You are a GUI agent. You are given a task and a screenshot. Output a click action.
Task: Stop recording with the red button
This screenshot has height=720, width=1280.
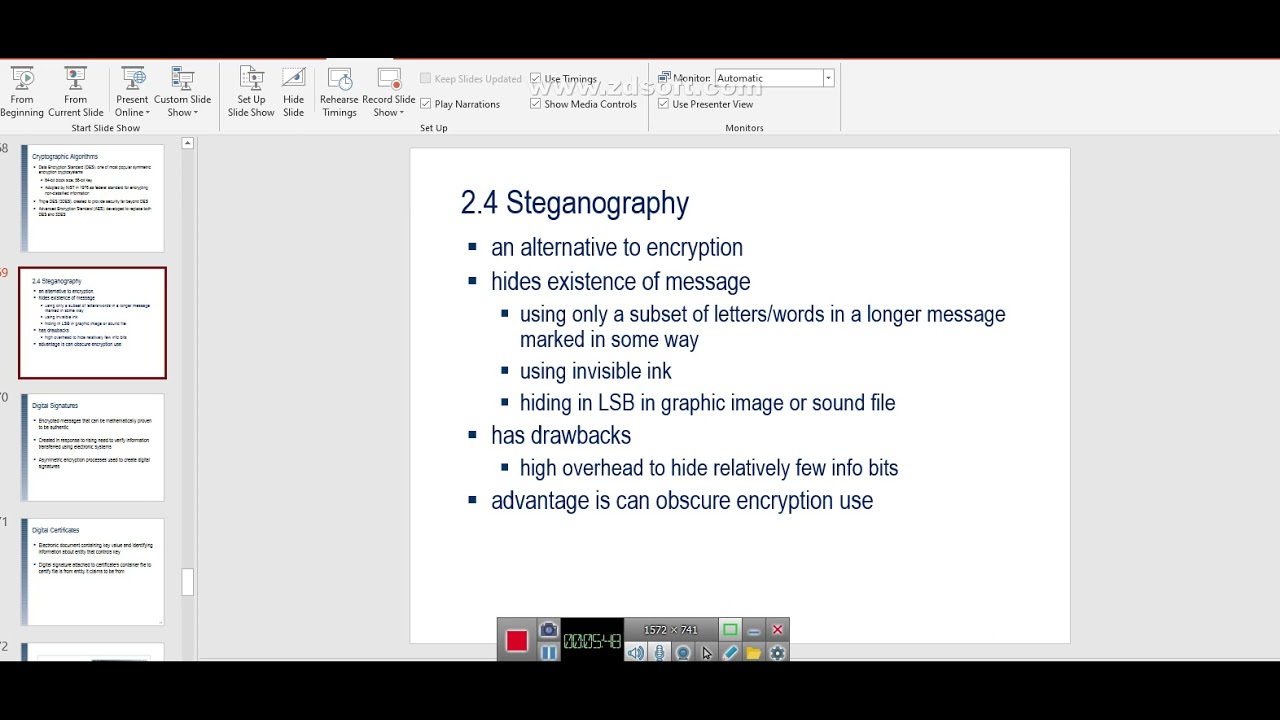pos(517,641)
